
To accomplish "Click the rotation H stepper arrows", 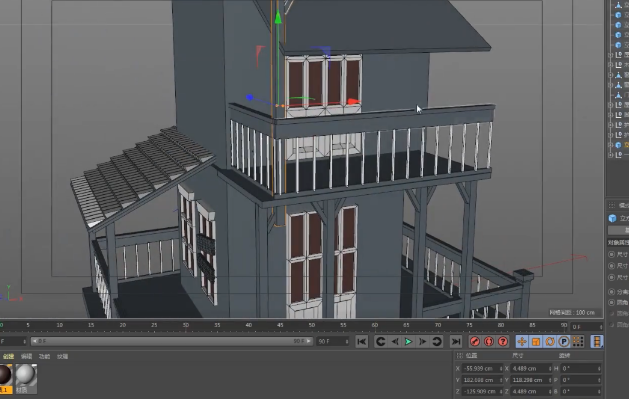I will pyautogui.click(x=600, y=369).
